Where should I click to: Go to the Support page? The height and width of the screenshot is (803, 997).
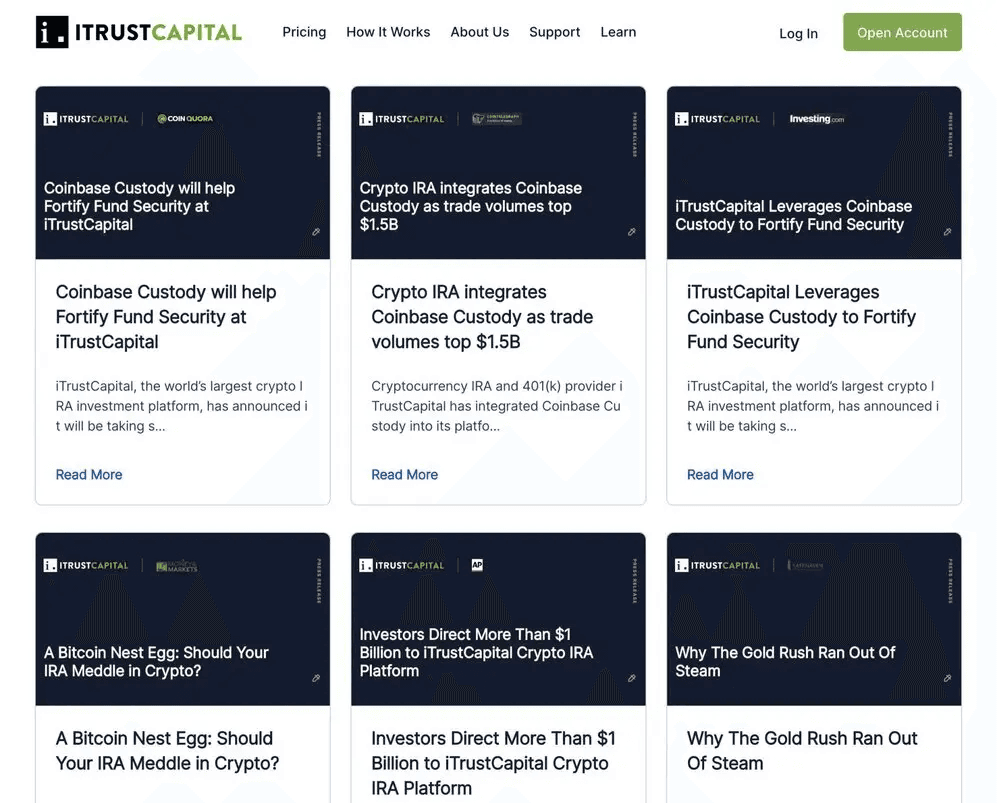(x=554, y=32)
